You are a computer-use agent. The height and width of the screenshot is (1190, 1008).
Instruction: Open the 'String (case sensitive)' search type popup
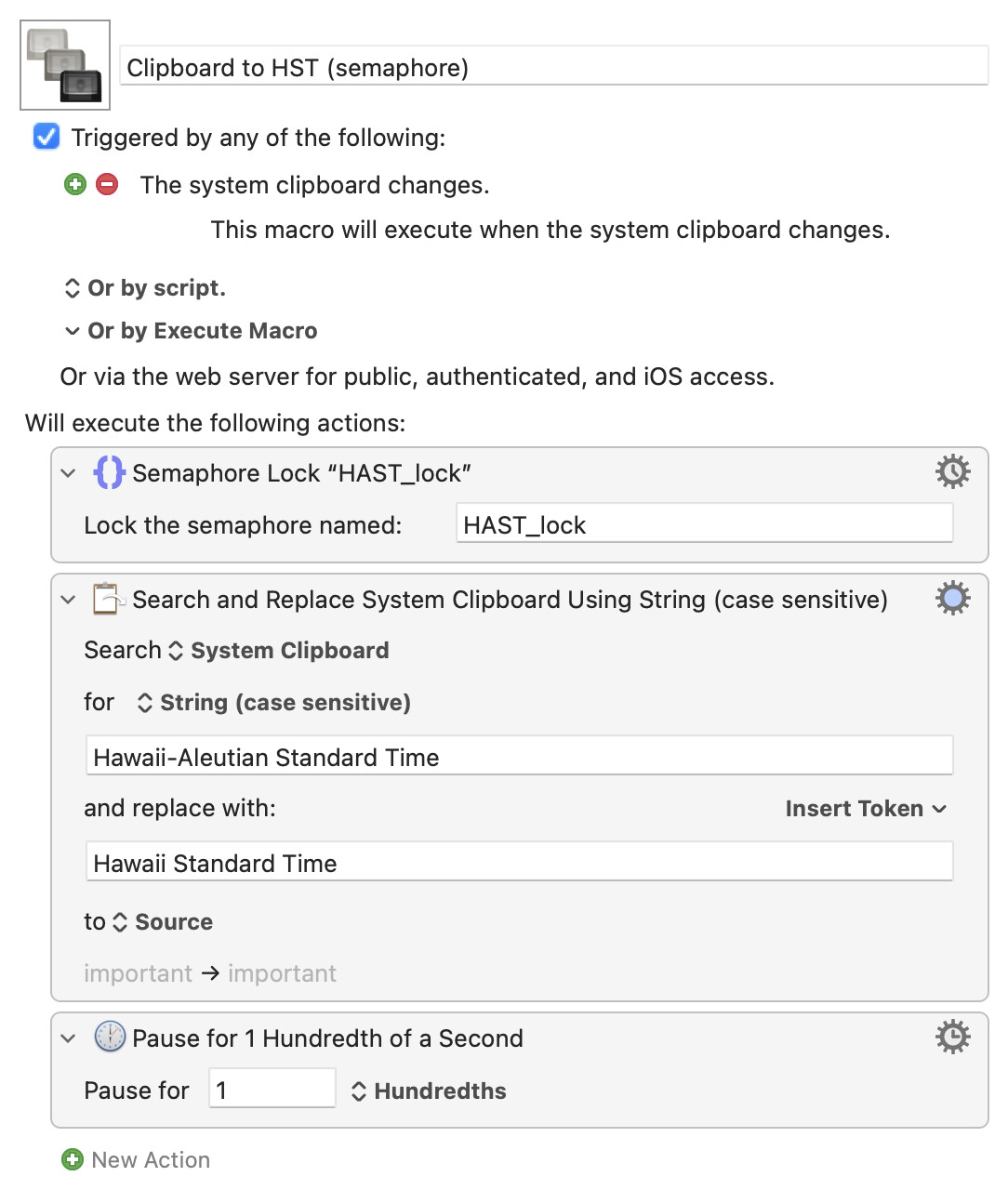(x=273, y=703)
